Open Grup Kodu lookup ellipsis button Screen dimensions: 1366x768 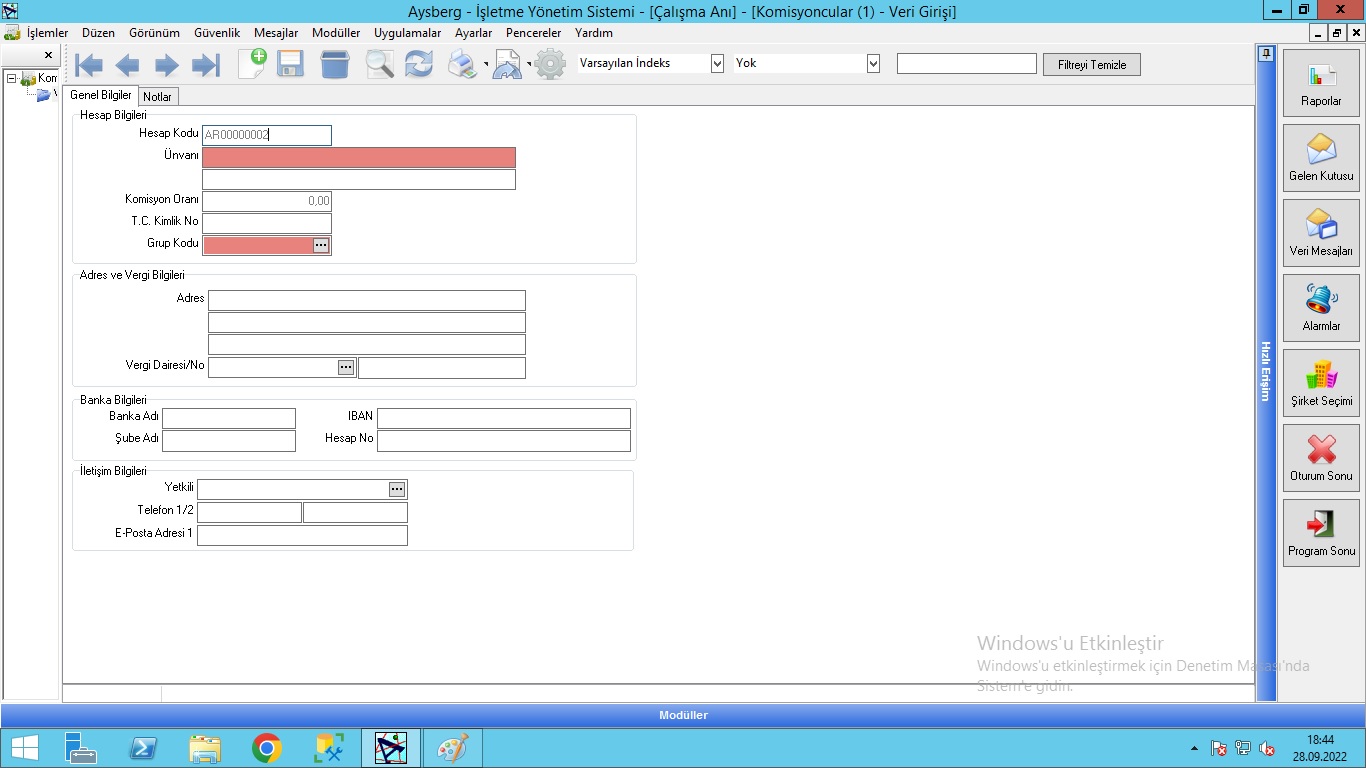coord(321,245)
